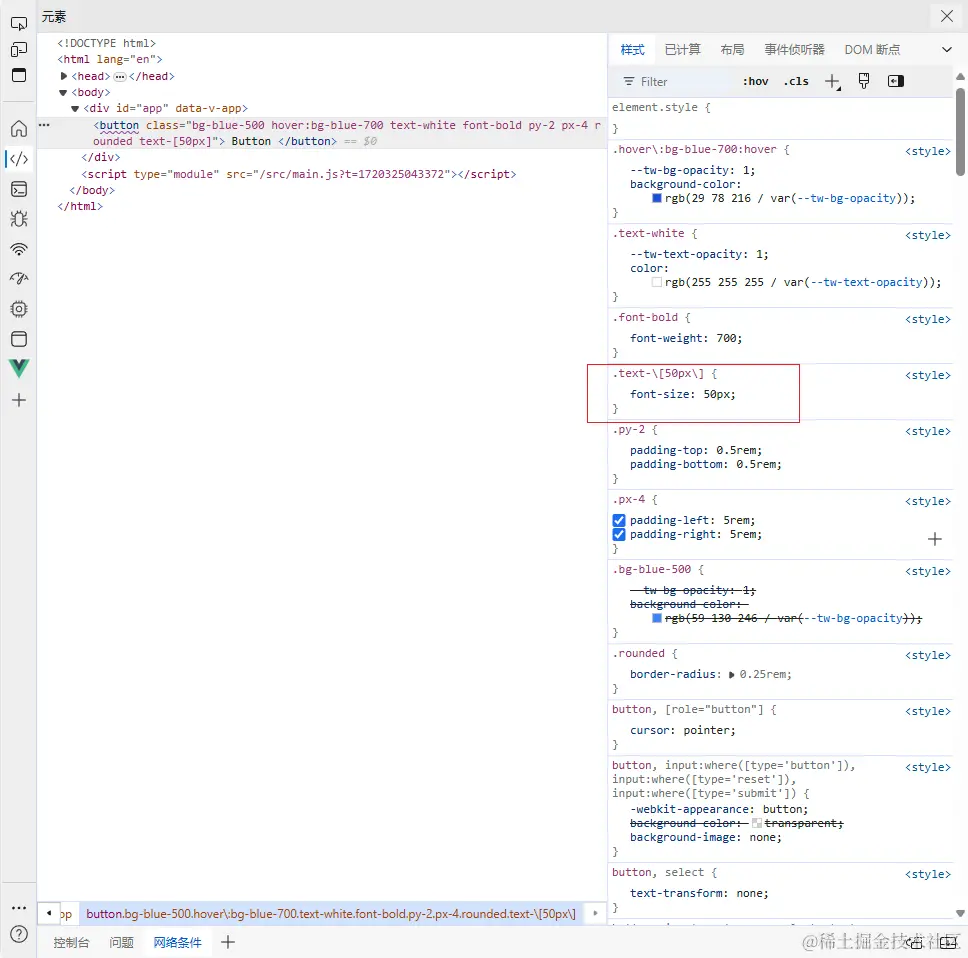Open color picker for rgb(29 78 216) swatch
The width and height of the screenshot is (968, 958).
click(657, 198)
